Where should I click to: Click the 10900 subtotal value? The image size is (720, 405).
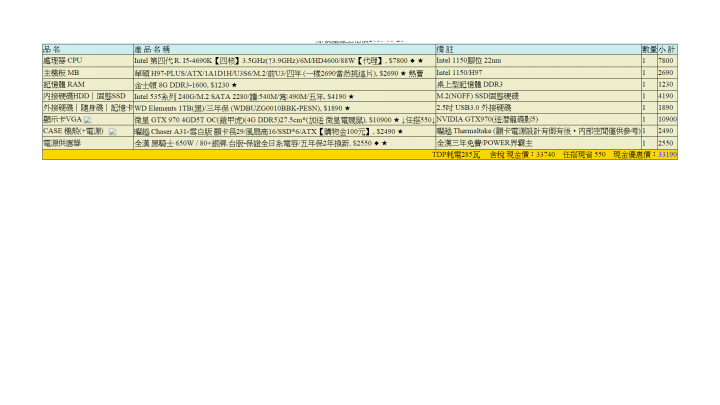coord(668,119)
